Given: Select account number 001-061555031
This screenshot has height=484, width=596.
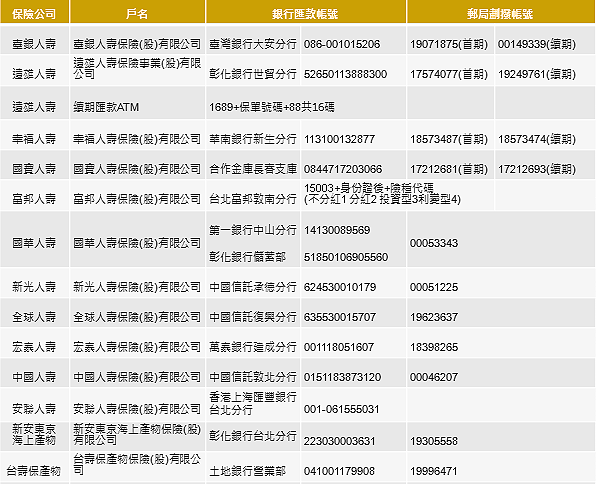Looking at the screenshot, I should 341,409.
